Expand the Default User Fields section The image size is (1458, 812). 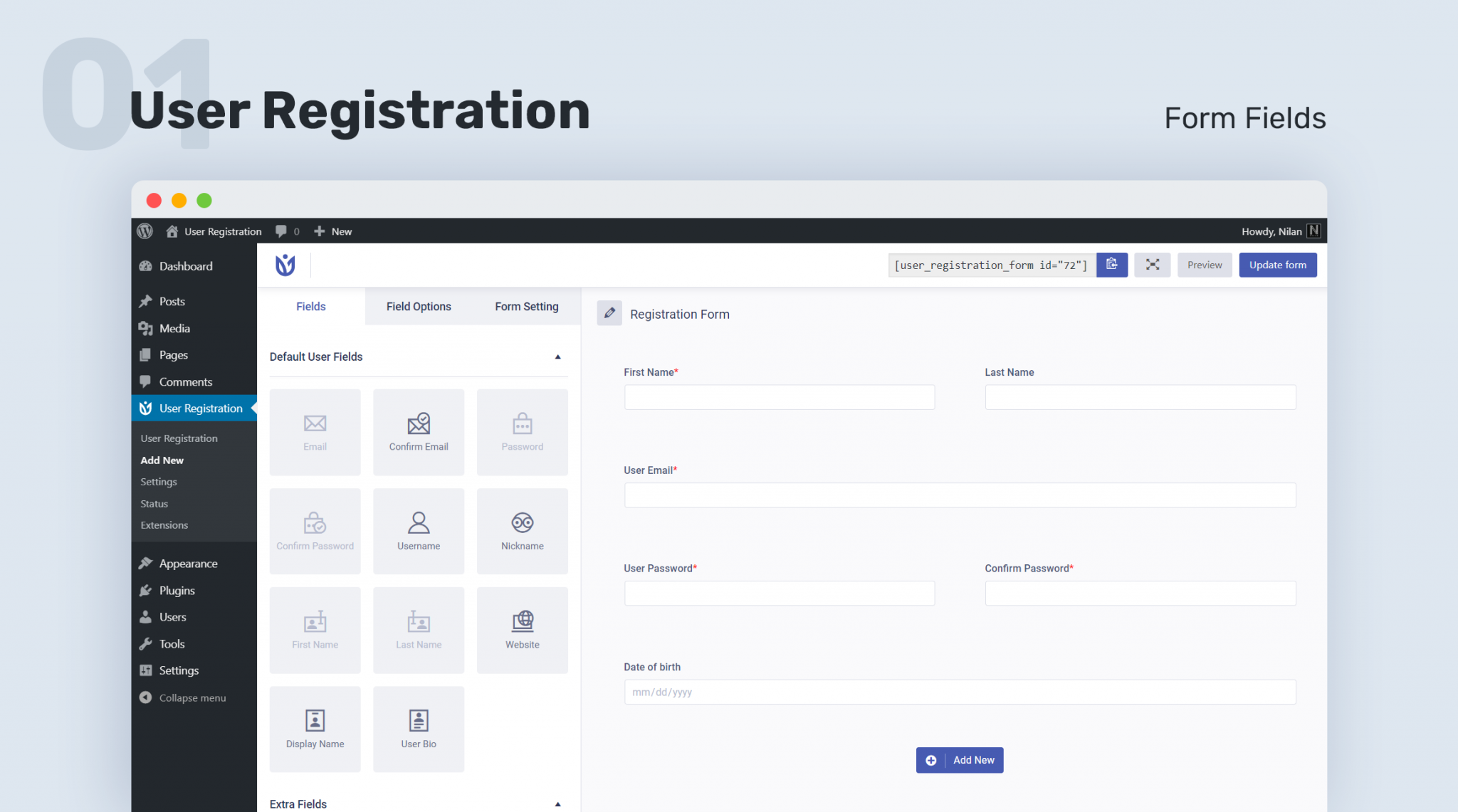pos(557,356)
